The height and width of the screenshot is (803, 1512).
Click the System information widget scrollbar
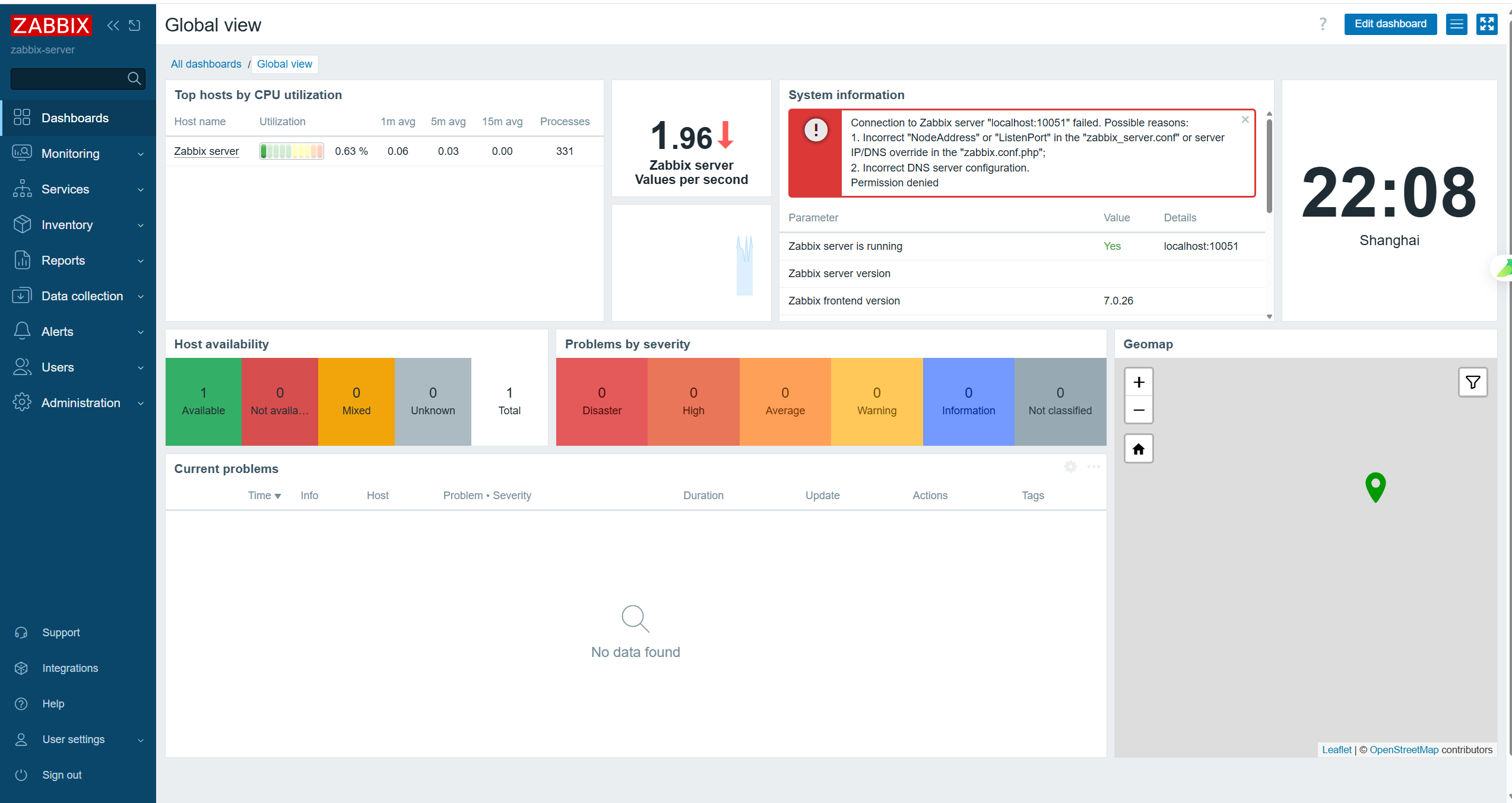[x=1269, y=166]
